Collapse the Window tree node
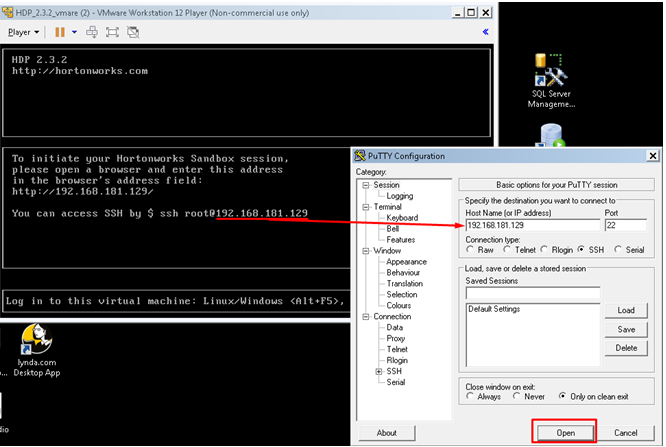Viewport: 666px width, 447px height. coord(366,251)
